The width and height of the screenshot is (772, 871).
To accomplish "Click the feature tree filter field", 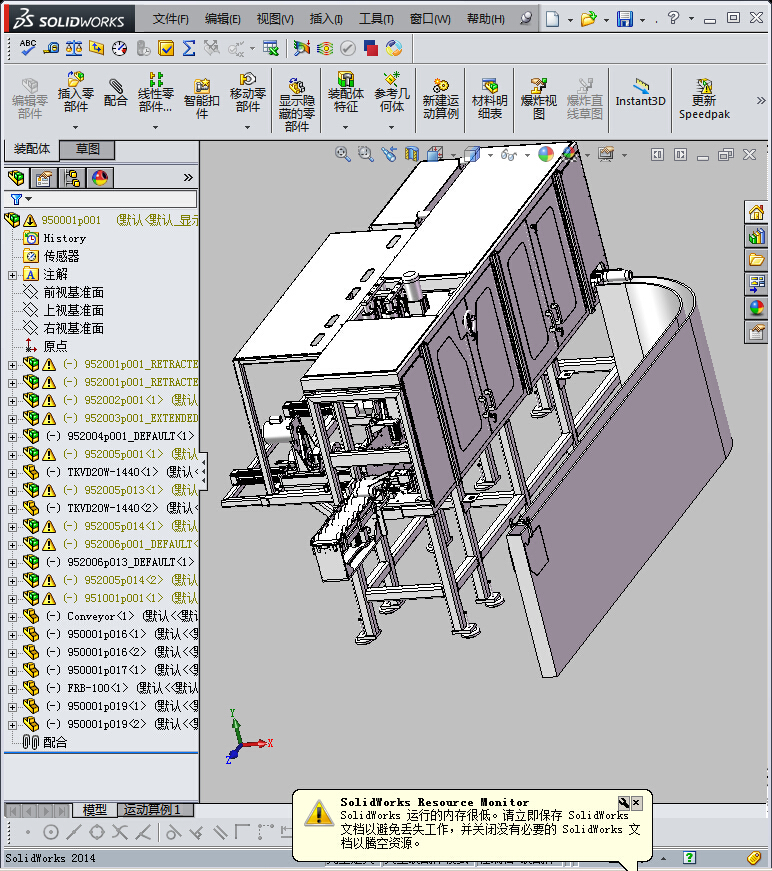I will 101,199.
